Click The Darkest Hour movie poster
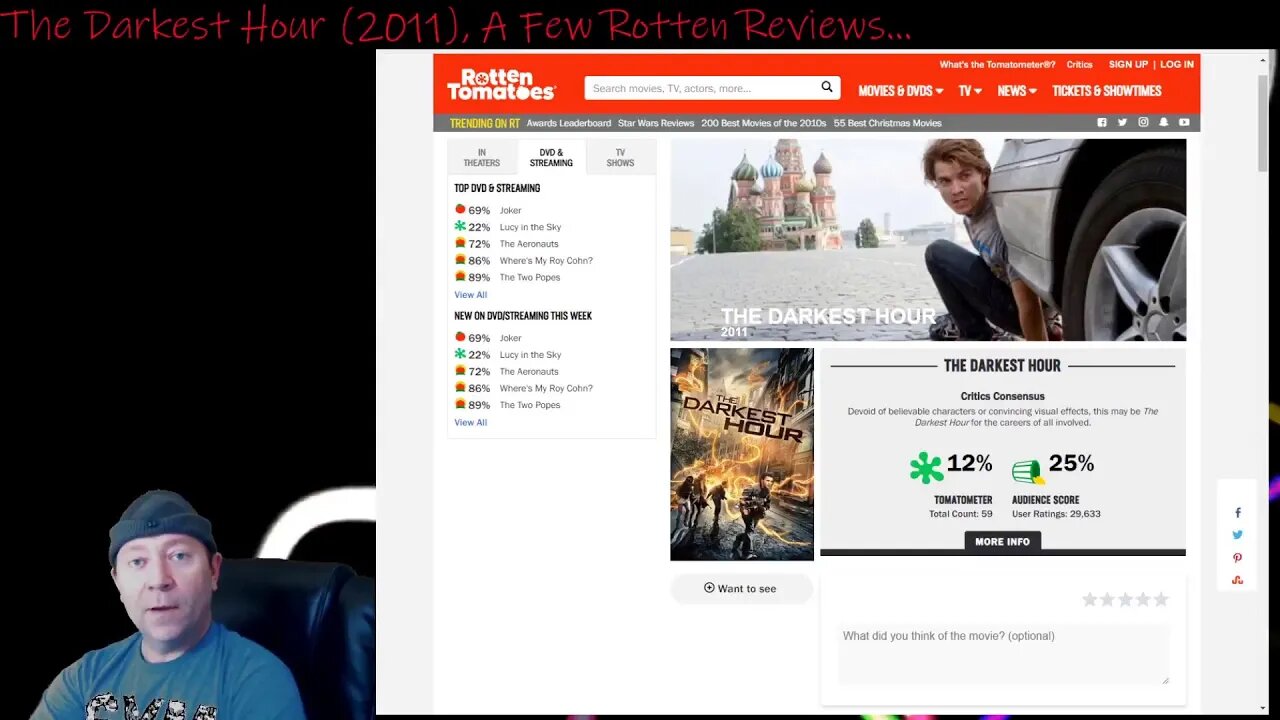Image resolution: width=1280 pixels, height=720 pixels. [742, 454]
